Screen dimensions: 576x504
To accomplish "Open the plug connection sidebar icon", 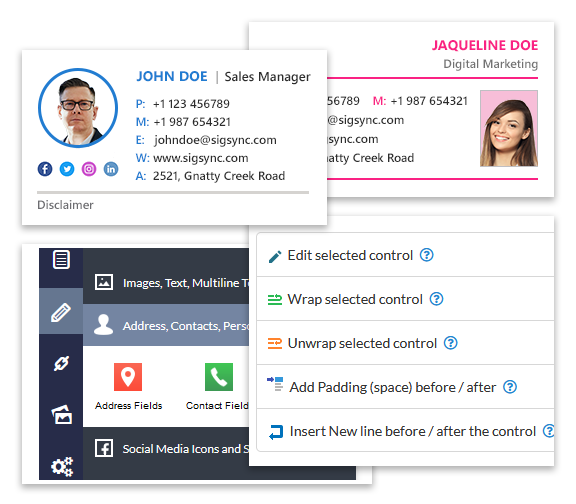I will point(61,363).
